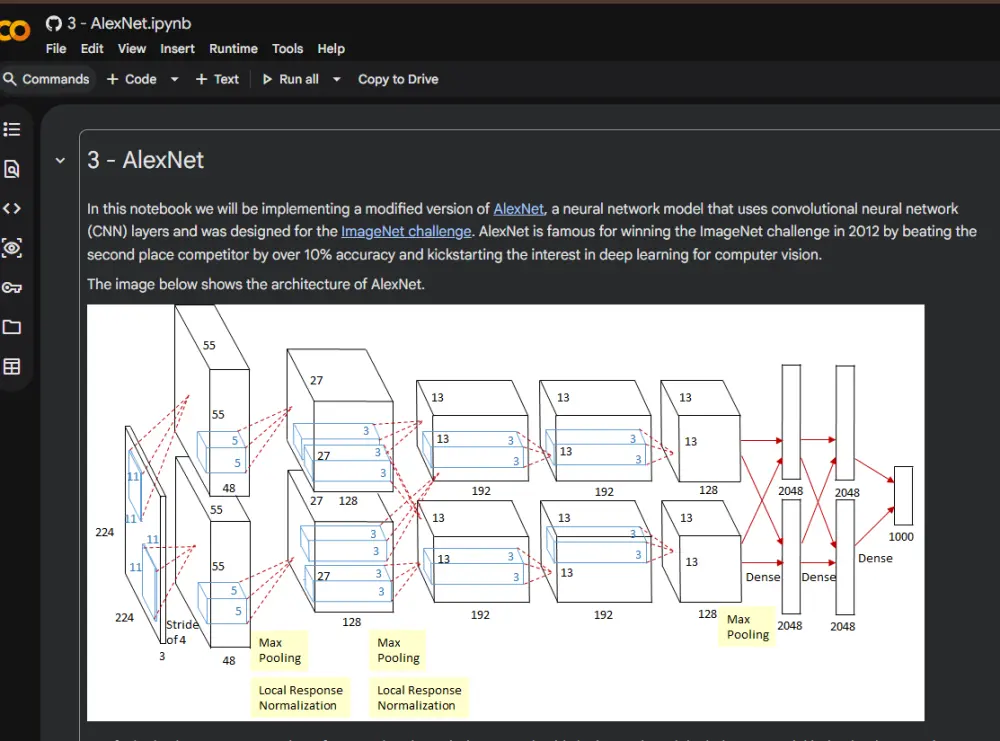Expand the dropdown arrow next to Run all

336,79
